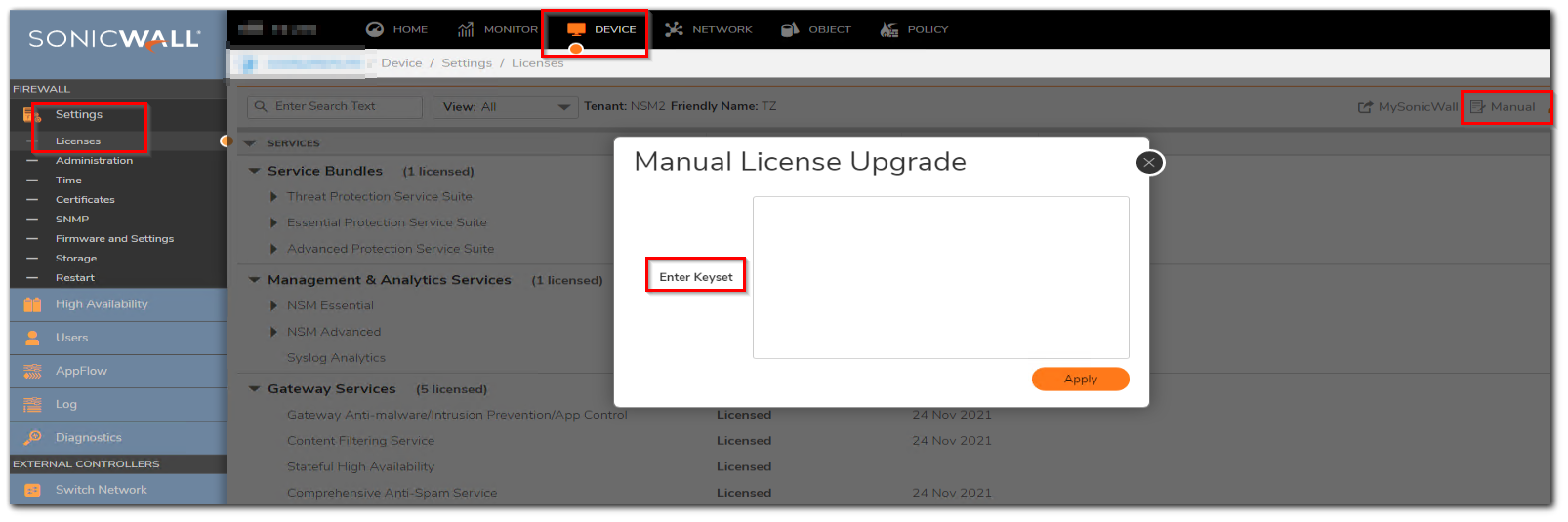
Task: Focus the Enter Keyset text area
Action: click(940, 278)
